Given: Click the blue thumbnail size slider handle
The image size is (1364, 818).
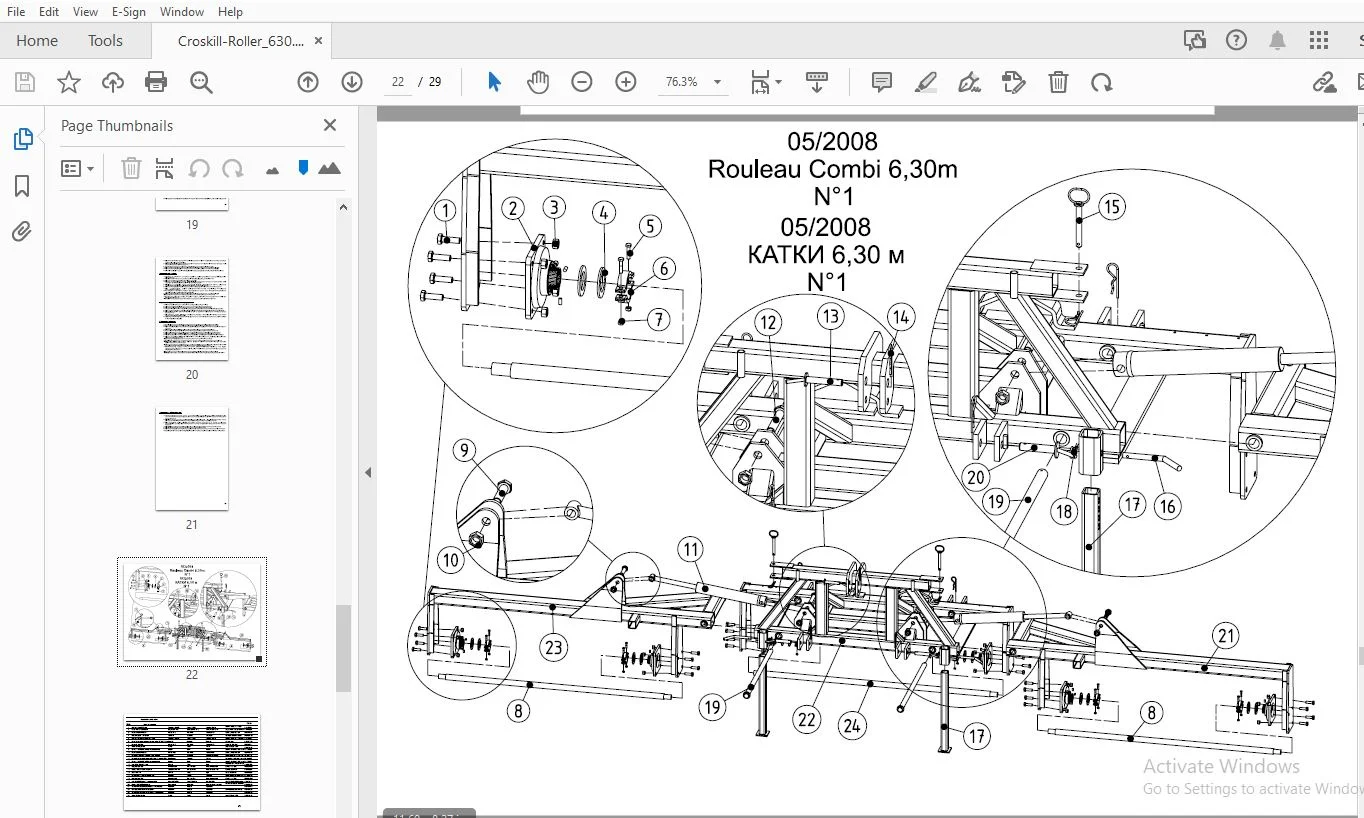Looking at the screenshot, I should pyautogui.click(x=303, y=168).
